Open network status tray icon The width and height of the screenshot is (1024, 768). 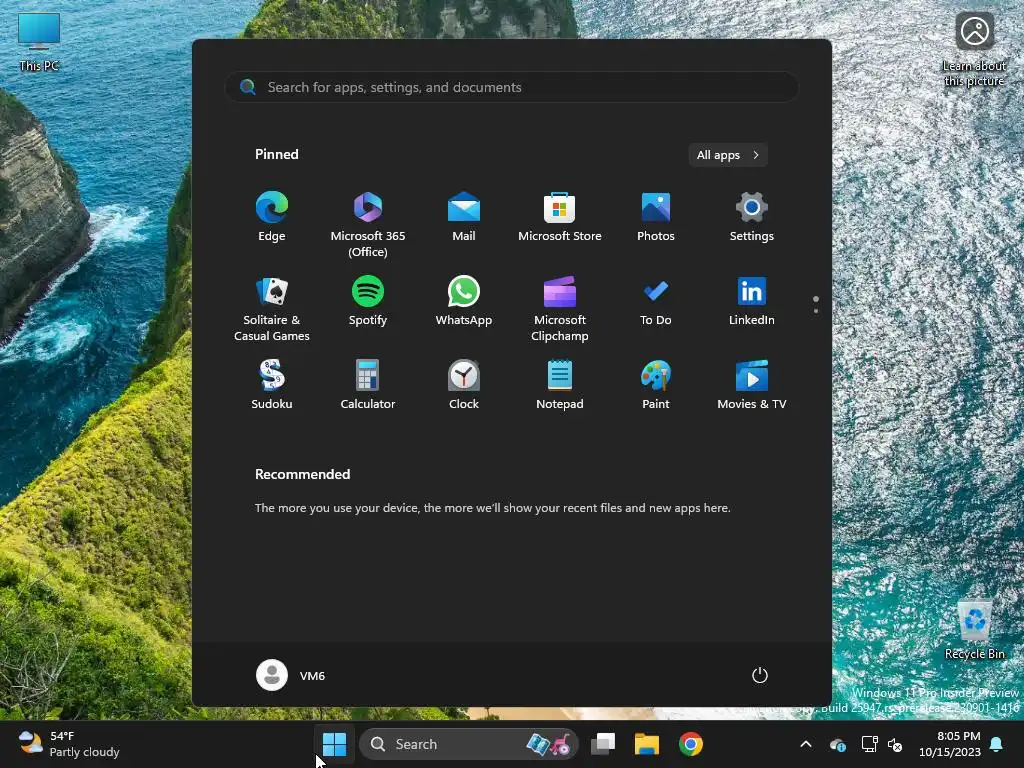coord(869,744)
